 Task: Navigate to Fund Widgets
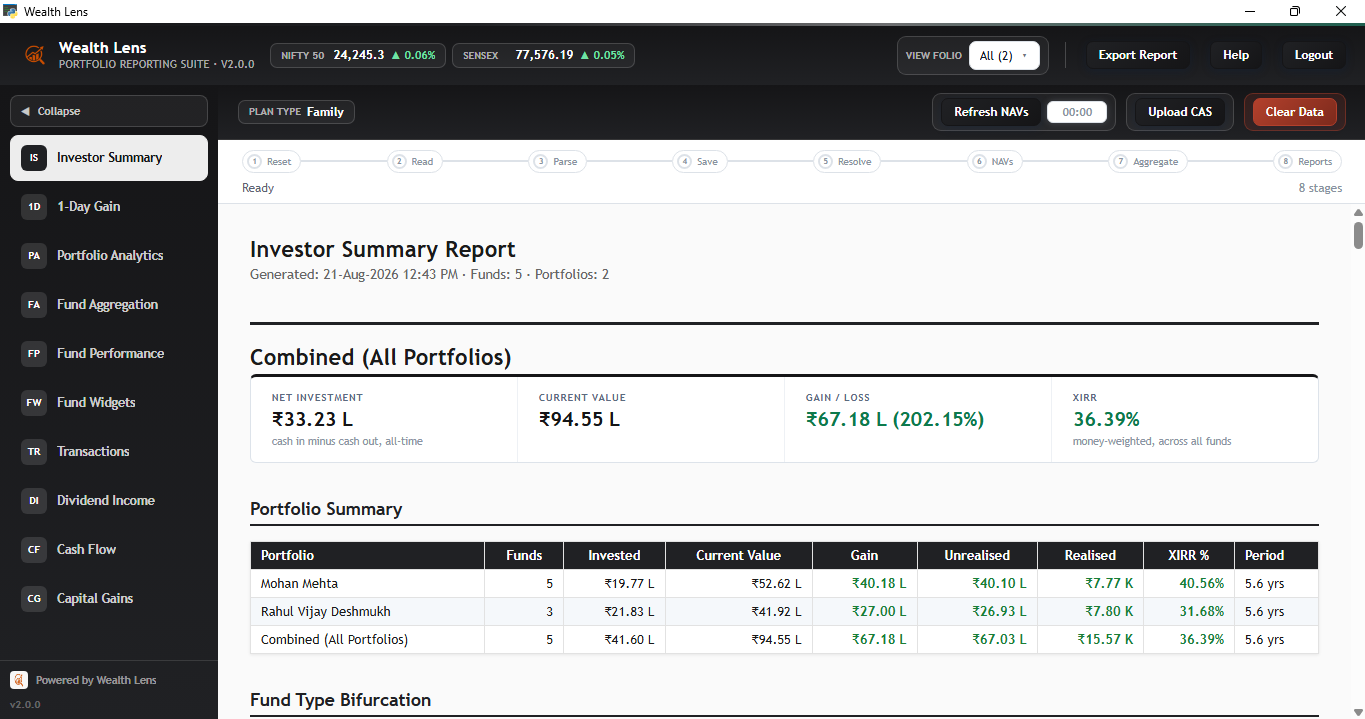coord(109,403)
